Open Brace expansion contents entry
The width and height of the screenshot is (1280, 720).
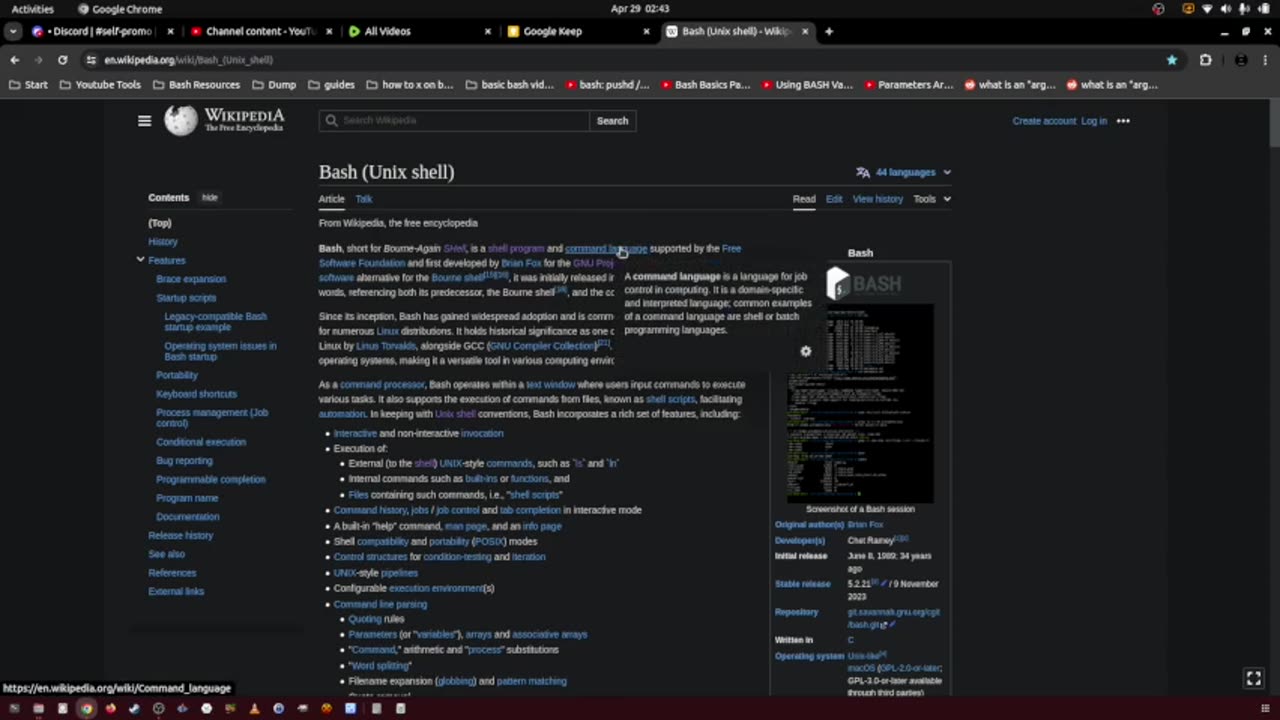click(191, 279)
